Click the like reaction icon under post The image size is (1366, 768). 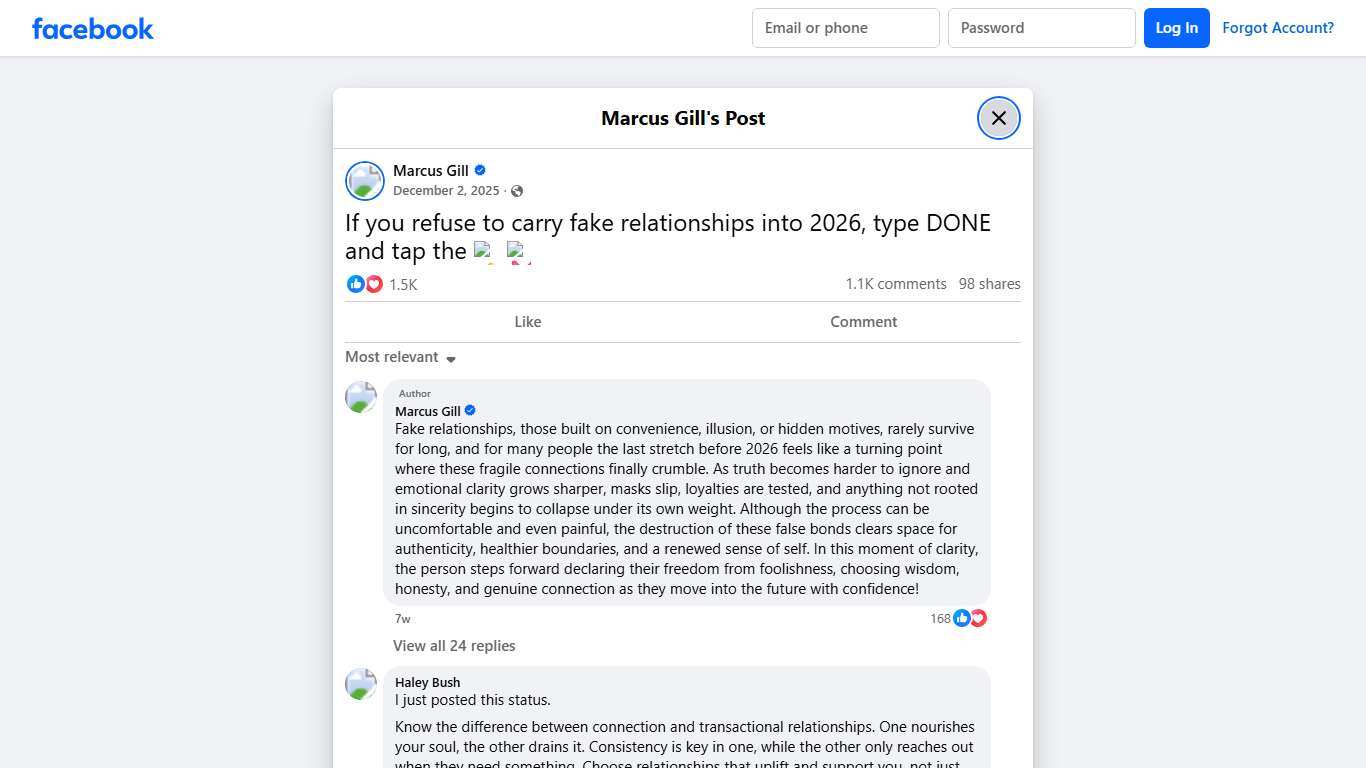(x=355, y=284)
